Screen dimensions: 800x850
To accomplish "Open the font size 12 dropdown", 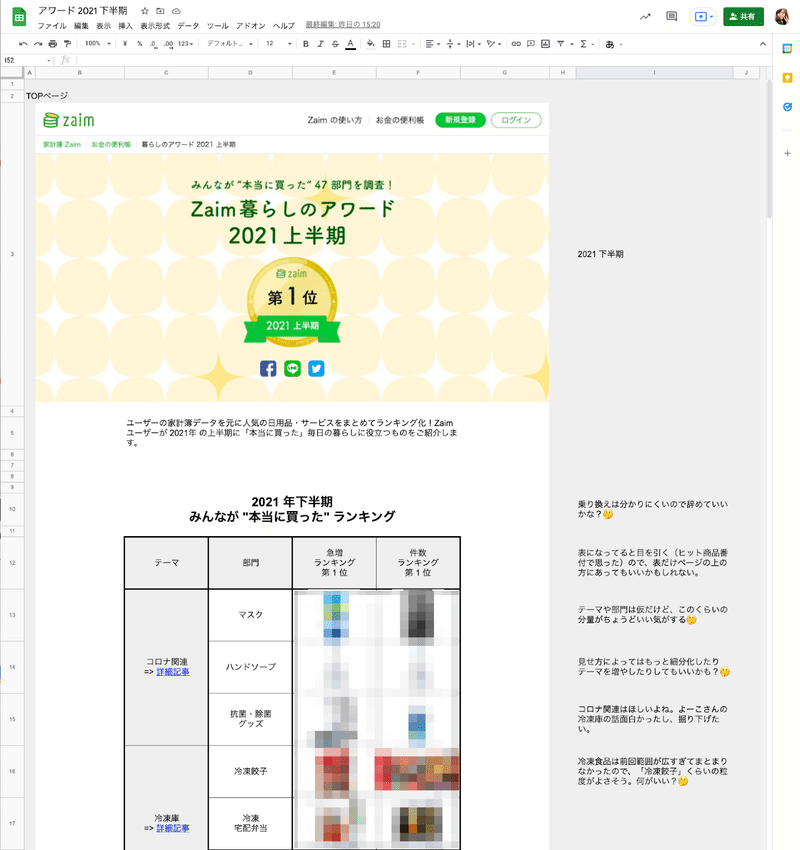I will pyautogui.click(x=278, y=44).
